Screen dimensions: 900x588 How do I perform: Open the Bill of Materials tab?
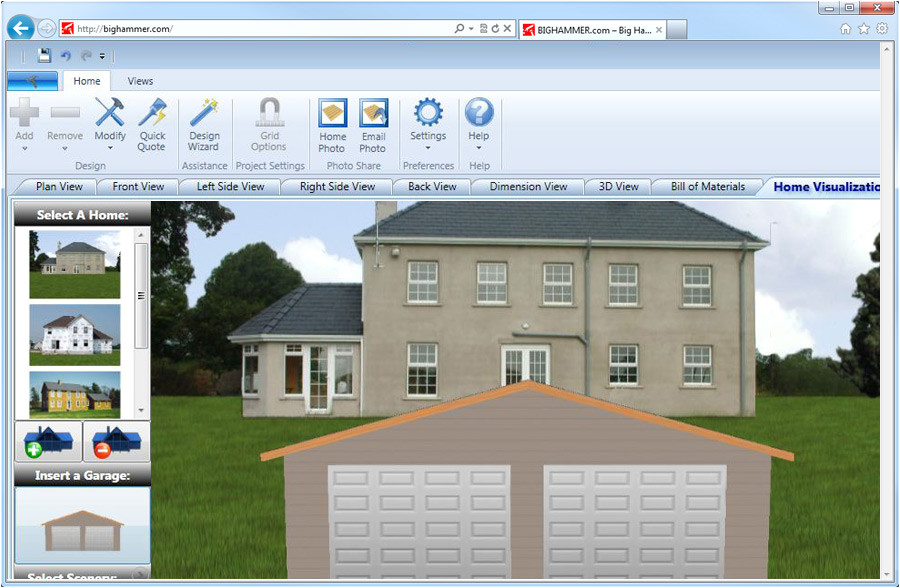click(x=707, y=186)
